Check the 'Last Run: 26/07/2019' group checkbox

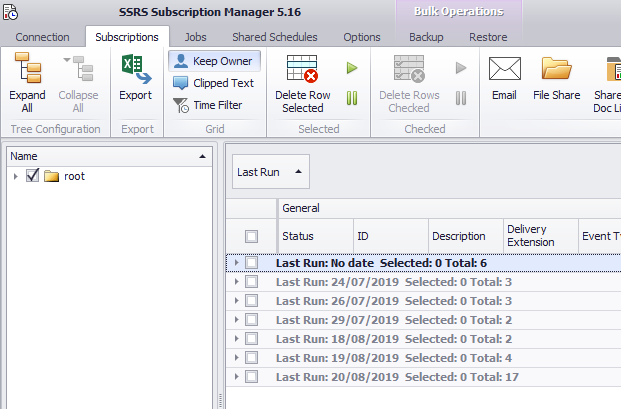pyautogui.click(x=251, y=301)
